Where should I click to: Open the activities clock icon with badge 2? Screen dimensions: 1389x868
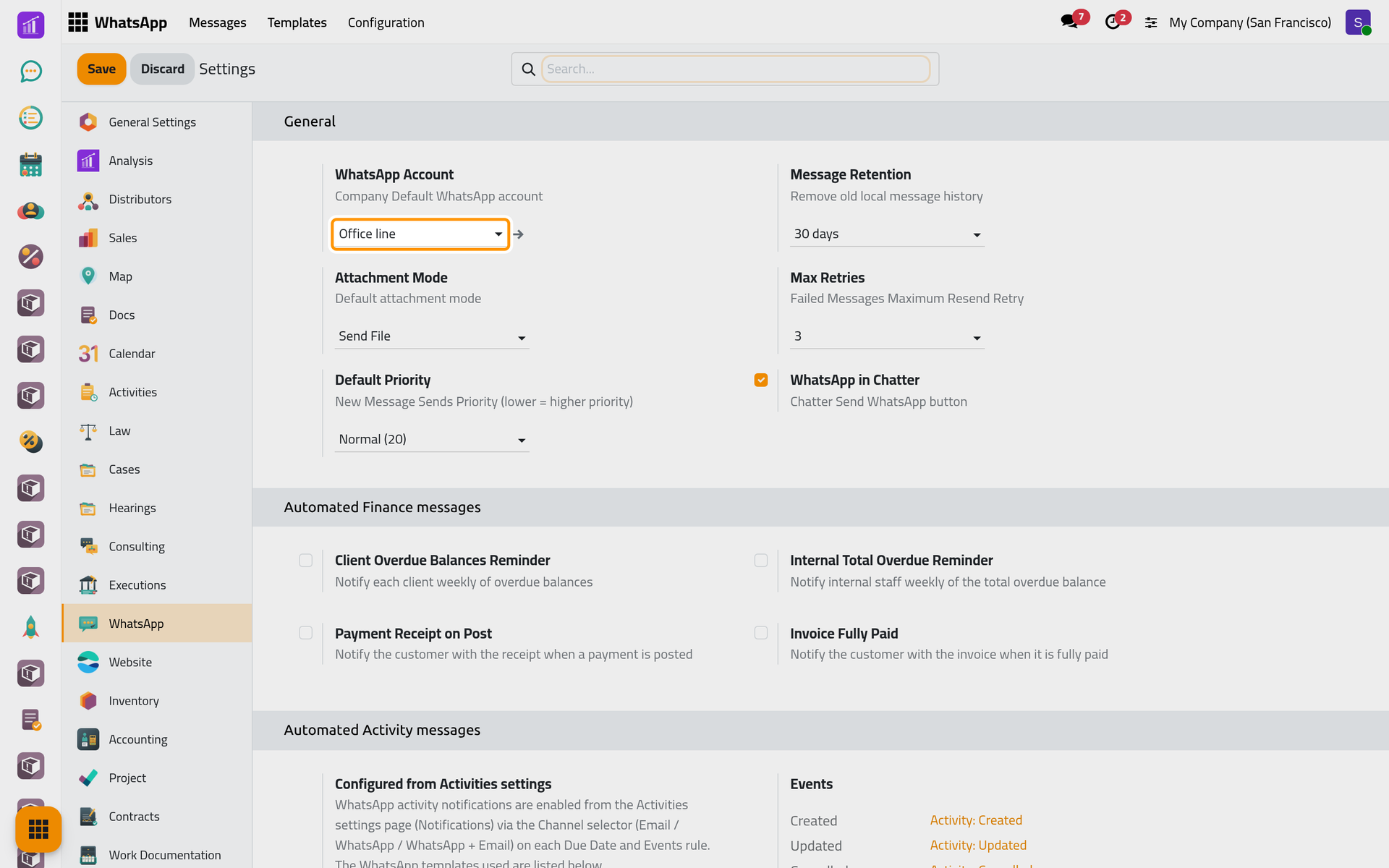[1113, 22]
